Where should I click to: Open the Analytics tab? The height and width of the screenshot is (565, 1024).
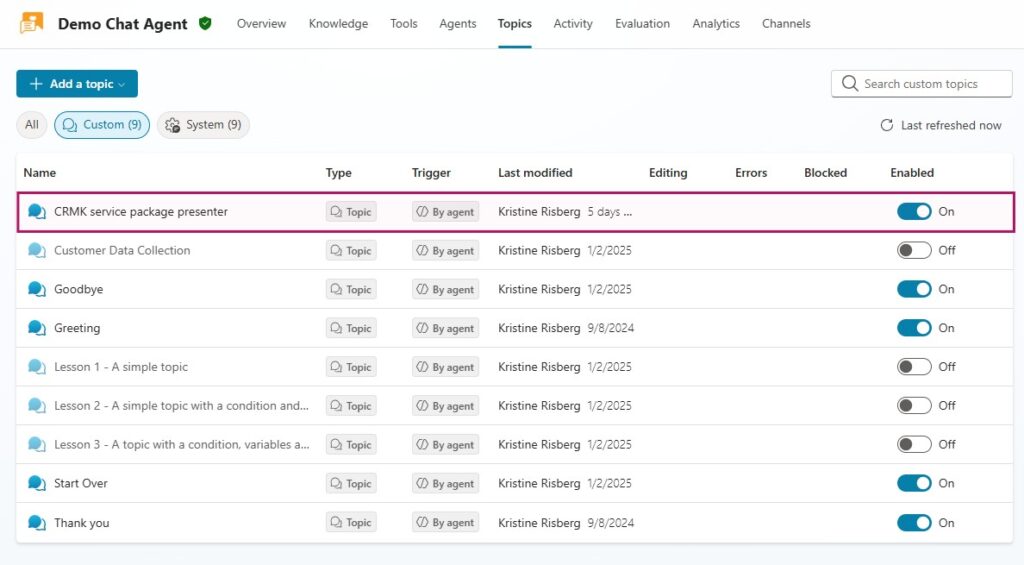(x=716, y=24)
